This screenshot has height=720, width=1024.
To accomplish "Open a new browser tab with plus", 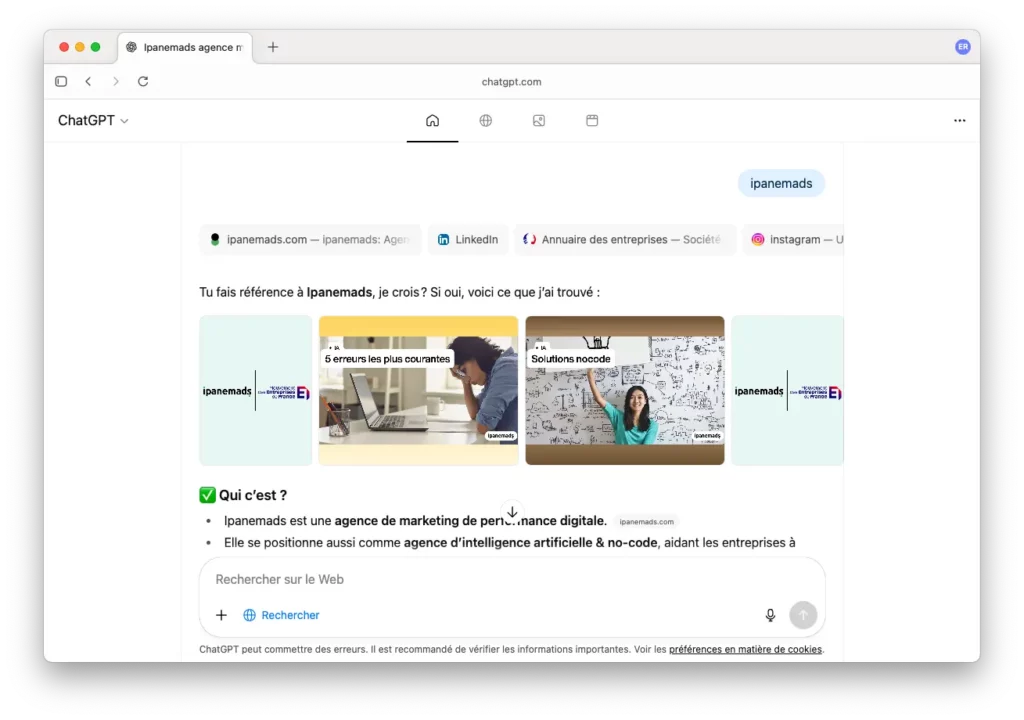I will point(273,47).
